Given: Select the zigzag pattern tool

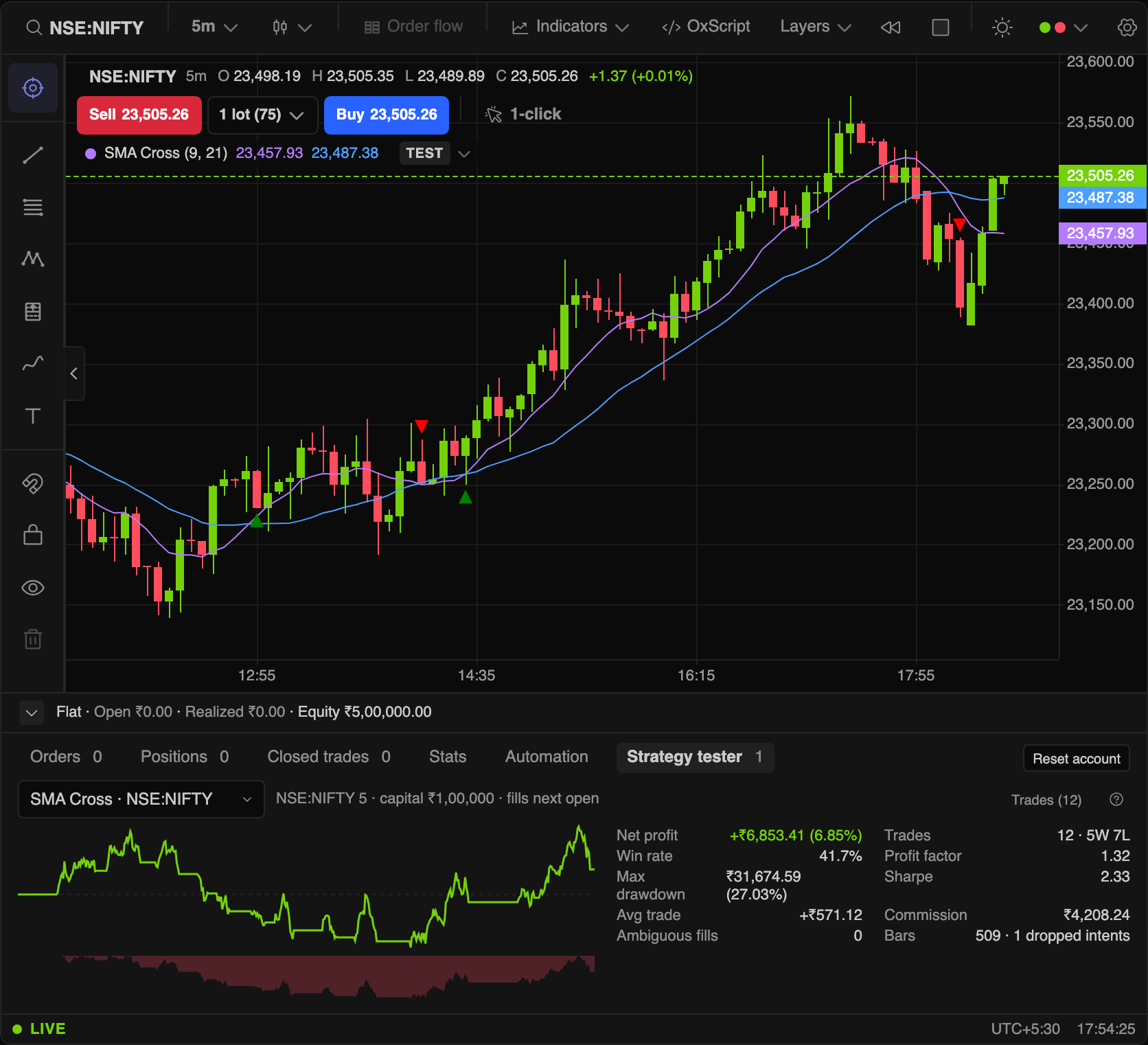Looking at the screenshot, I should pos(33,259).
